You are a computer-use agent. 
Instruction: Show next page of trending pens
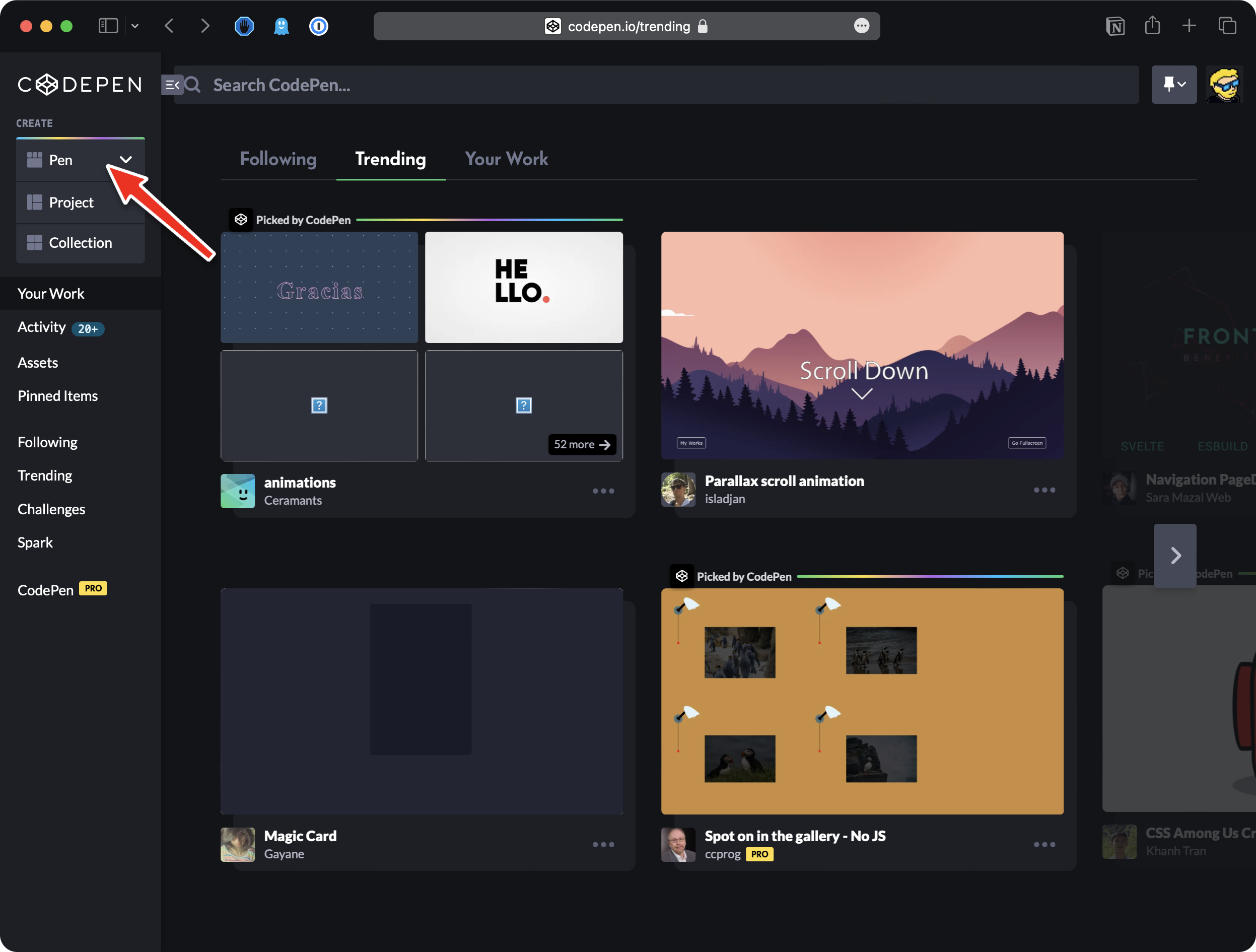1175,555
